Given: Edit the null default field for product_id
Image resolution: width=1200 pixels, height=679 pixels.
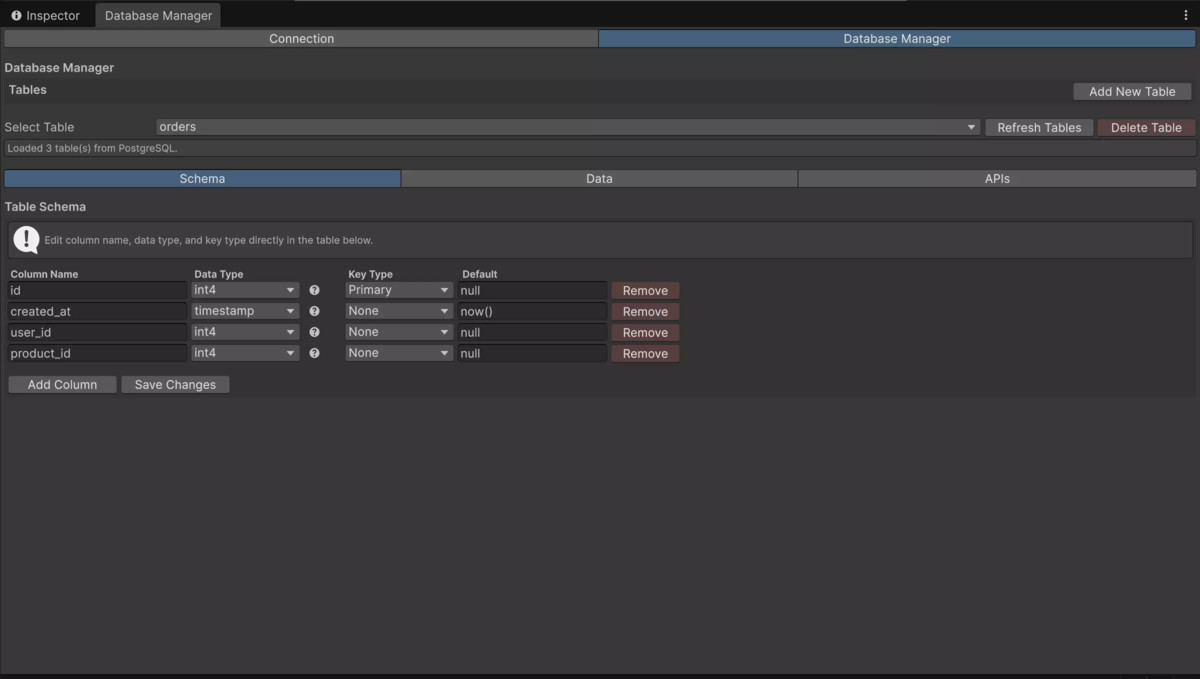Looking at the screenshot, I should (x=532, y=353).
